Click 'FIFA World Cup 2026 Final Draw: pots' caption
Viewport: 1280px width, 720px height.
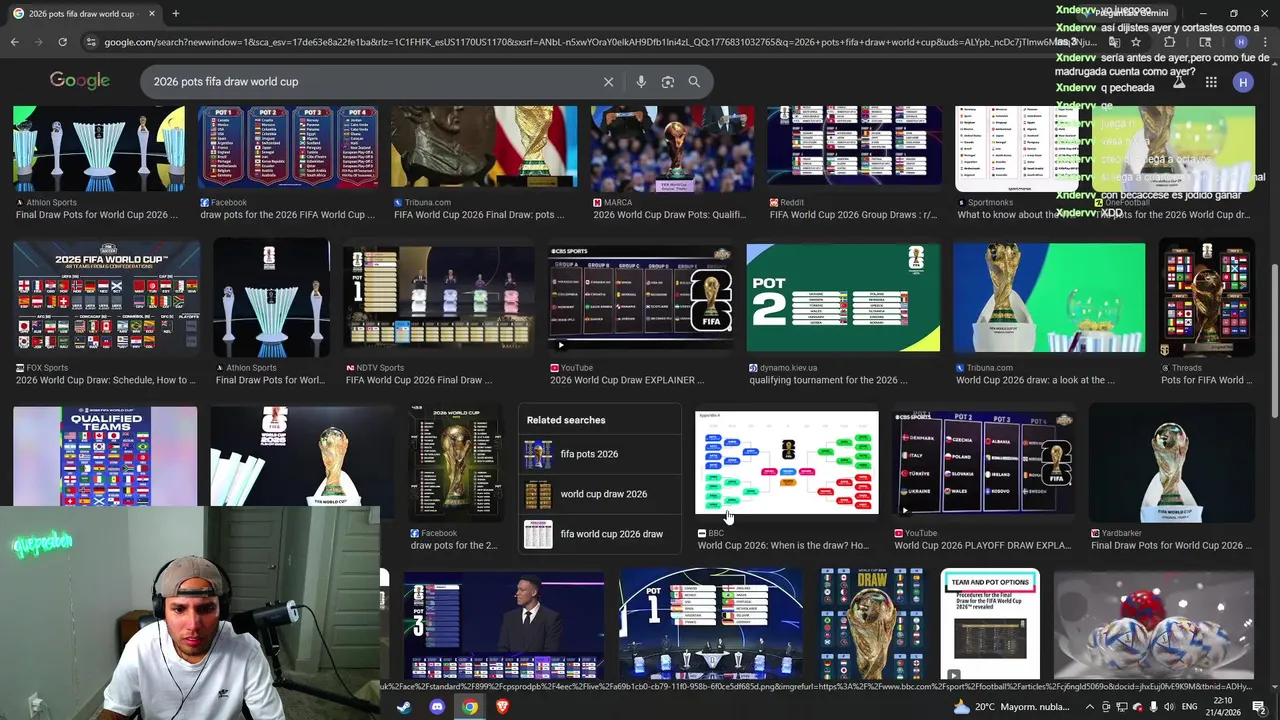(x=479, y=215)
